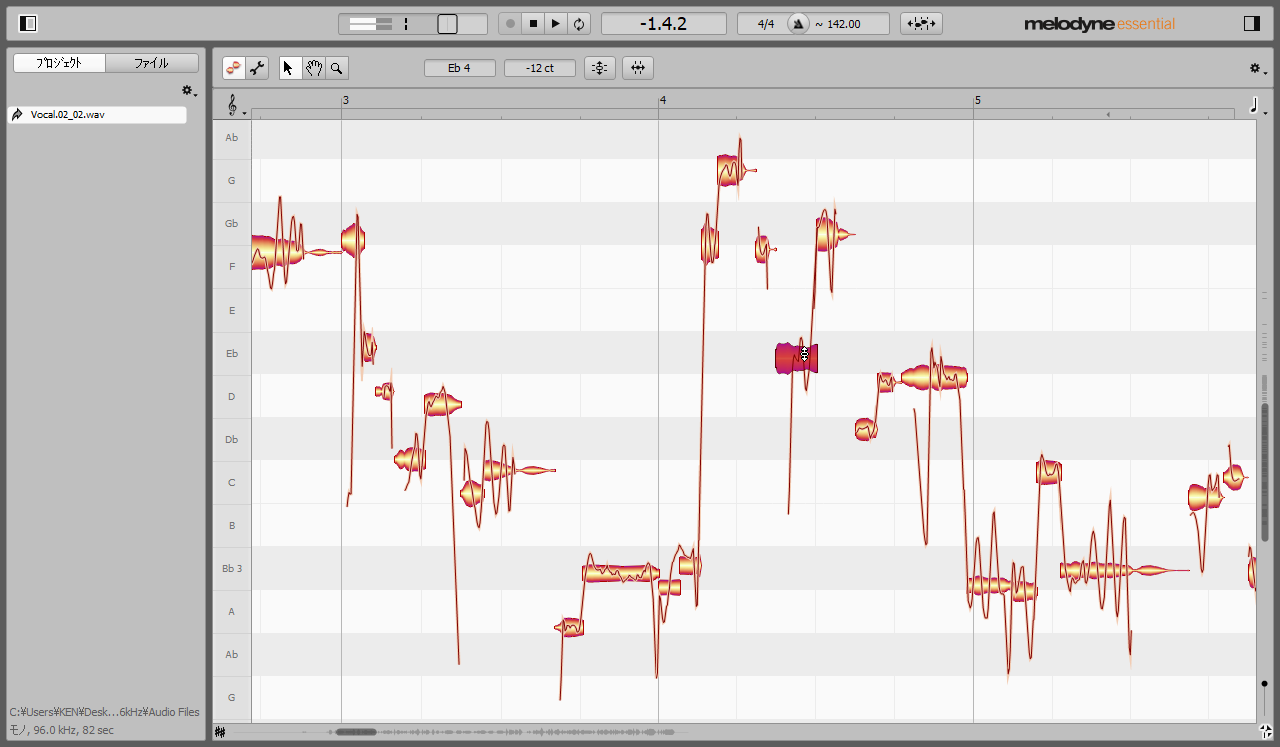Select the high G note blob
Viewport: 1280px width, 747px height.
730,171
